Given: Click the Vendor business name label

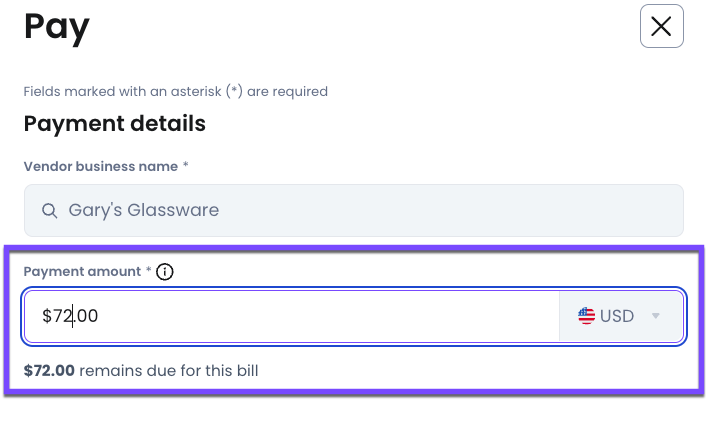Looking at the screenshot, I should pos(100,166).
